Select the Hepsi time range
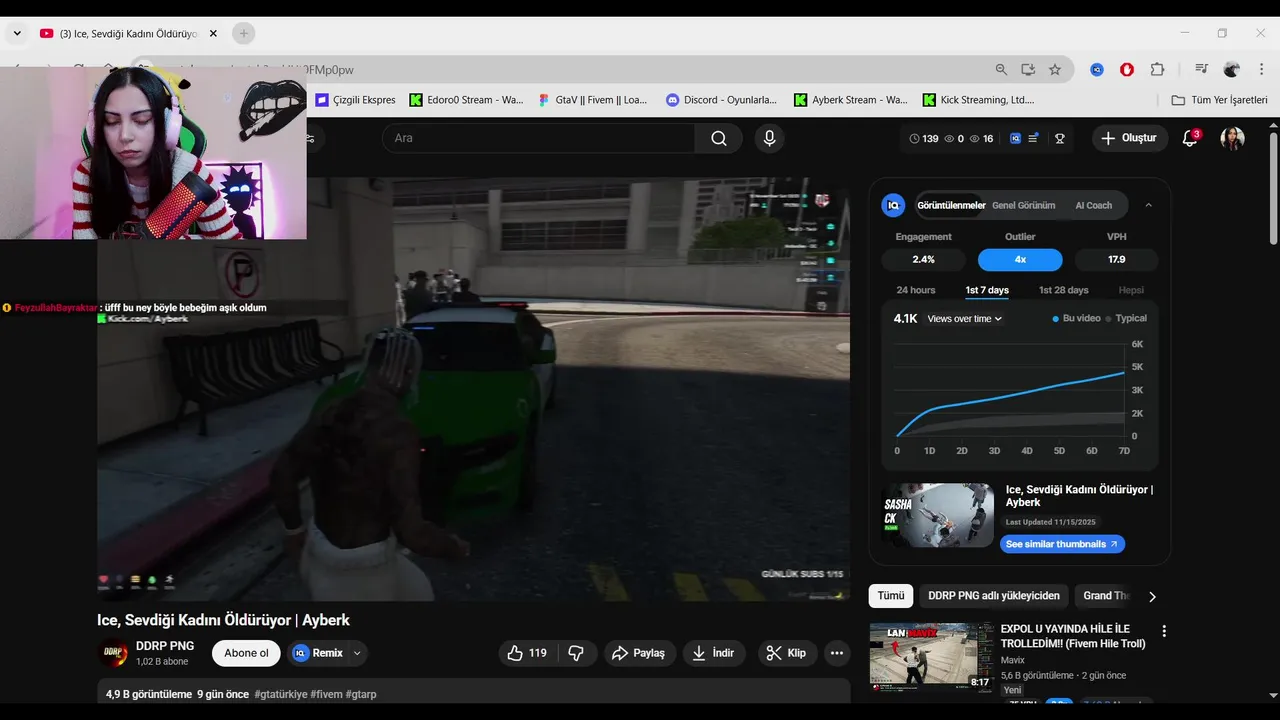This screenshot has height=720, width=1280. (1131, 290)
